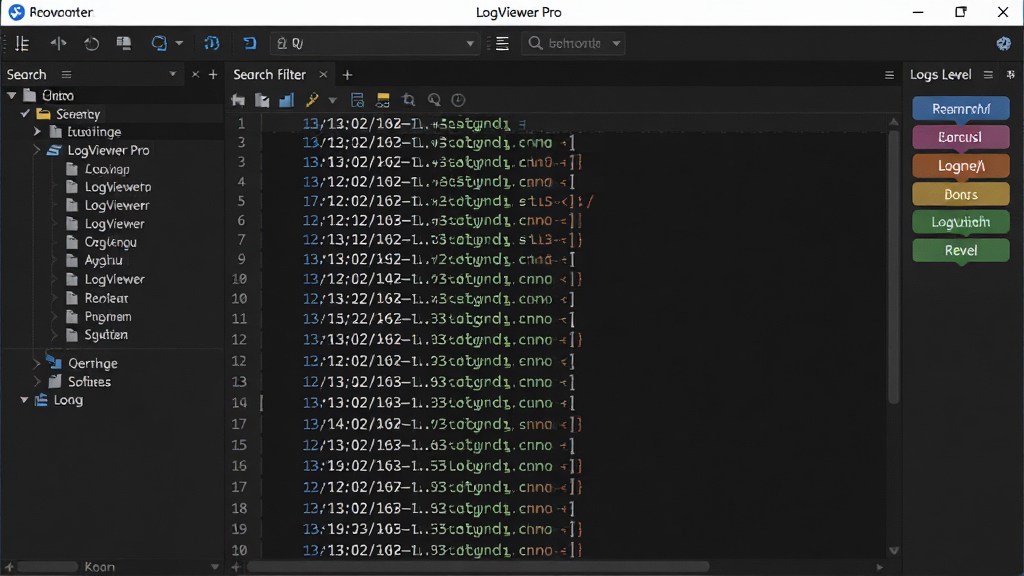Click the yellow Dons log level button
This screenshot has width=1024, height=576.
961,194
